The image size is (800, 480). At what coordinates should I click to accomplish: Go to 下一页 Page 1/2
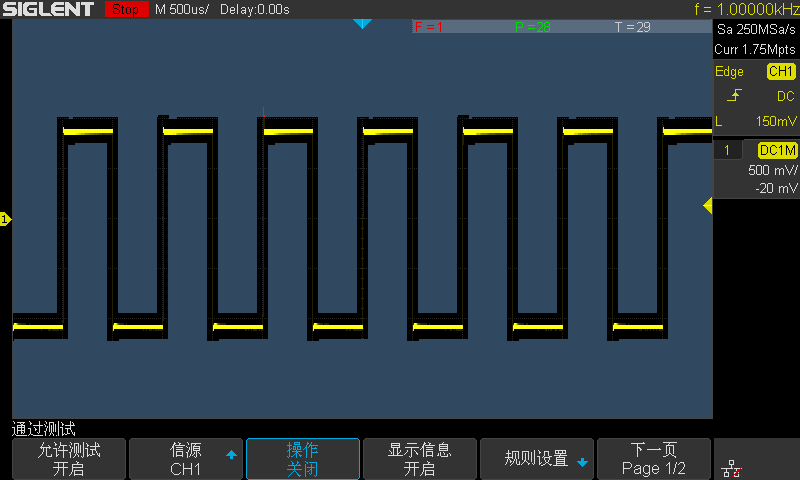pos(654,459)
